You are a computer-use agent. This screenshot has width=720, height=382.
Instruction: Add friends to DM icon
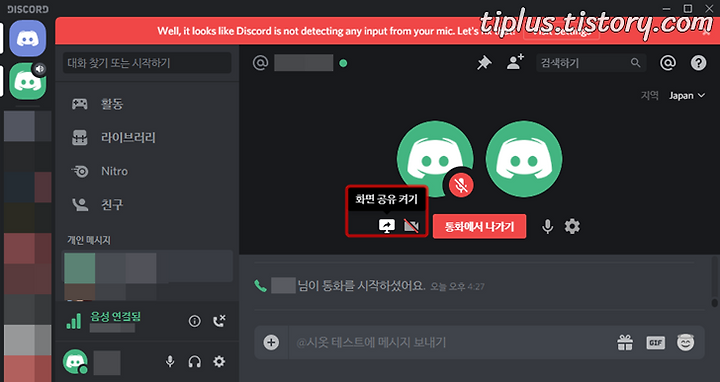[x=515, y=62]
